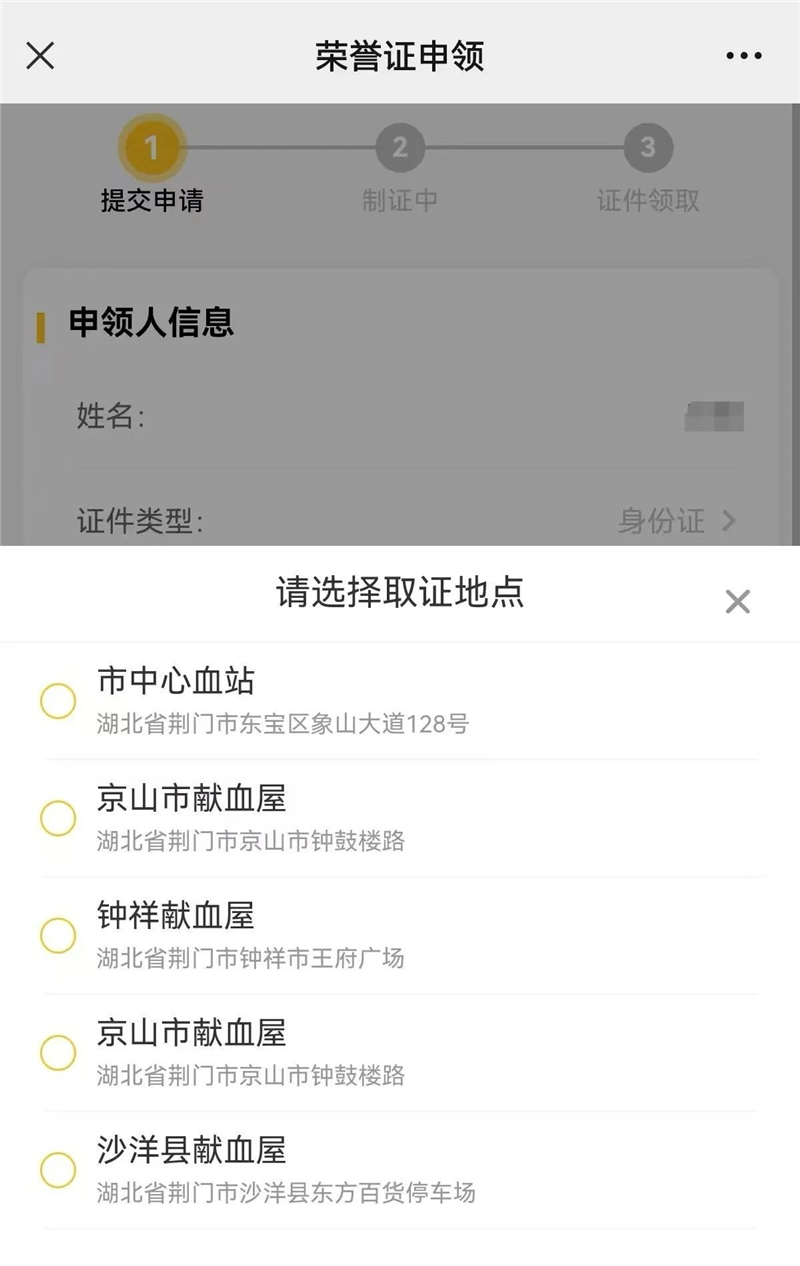Click the blurred 姓名 value field

[714, 415]
